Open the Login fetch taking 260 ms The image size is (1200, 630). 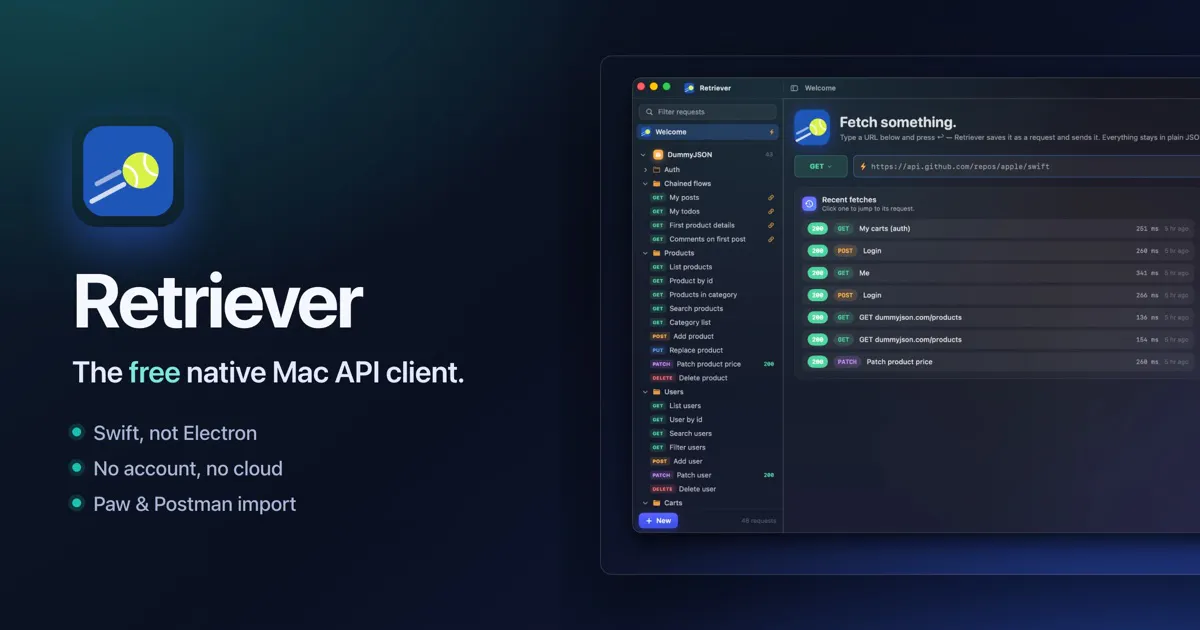pyautogui.click(x=998, y=251)
